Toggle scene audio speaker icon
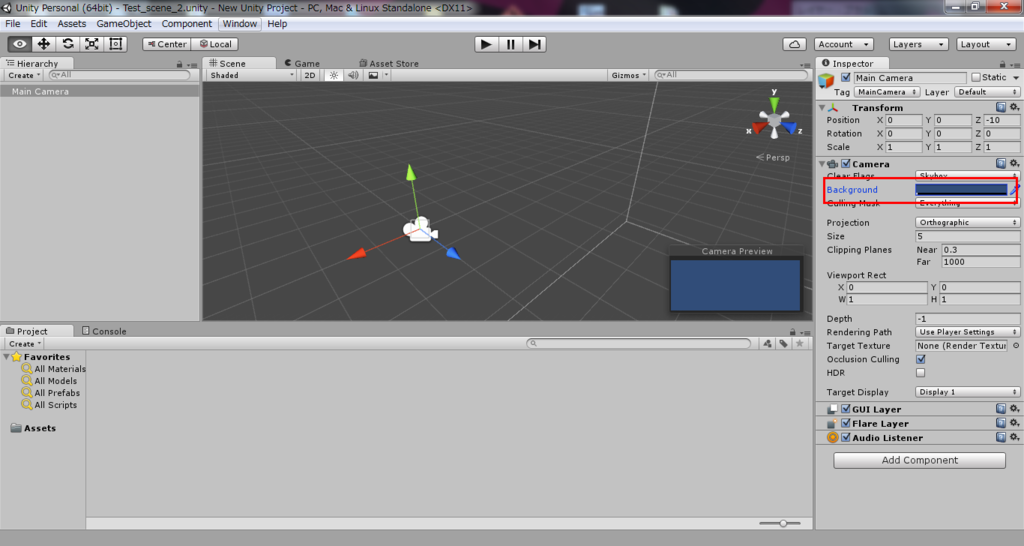 click(x=353, y=75)
